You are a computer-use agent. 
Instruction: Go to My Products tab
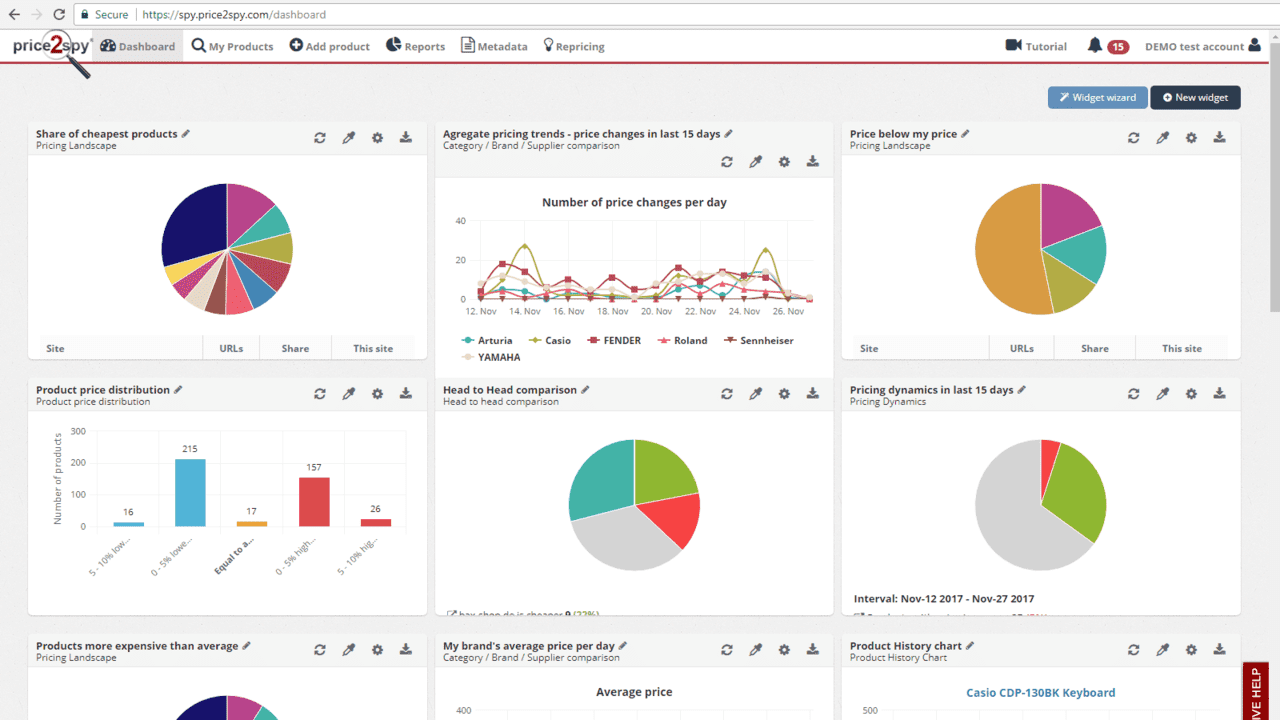232,46
